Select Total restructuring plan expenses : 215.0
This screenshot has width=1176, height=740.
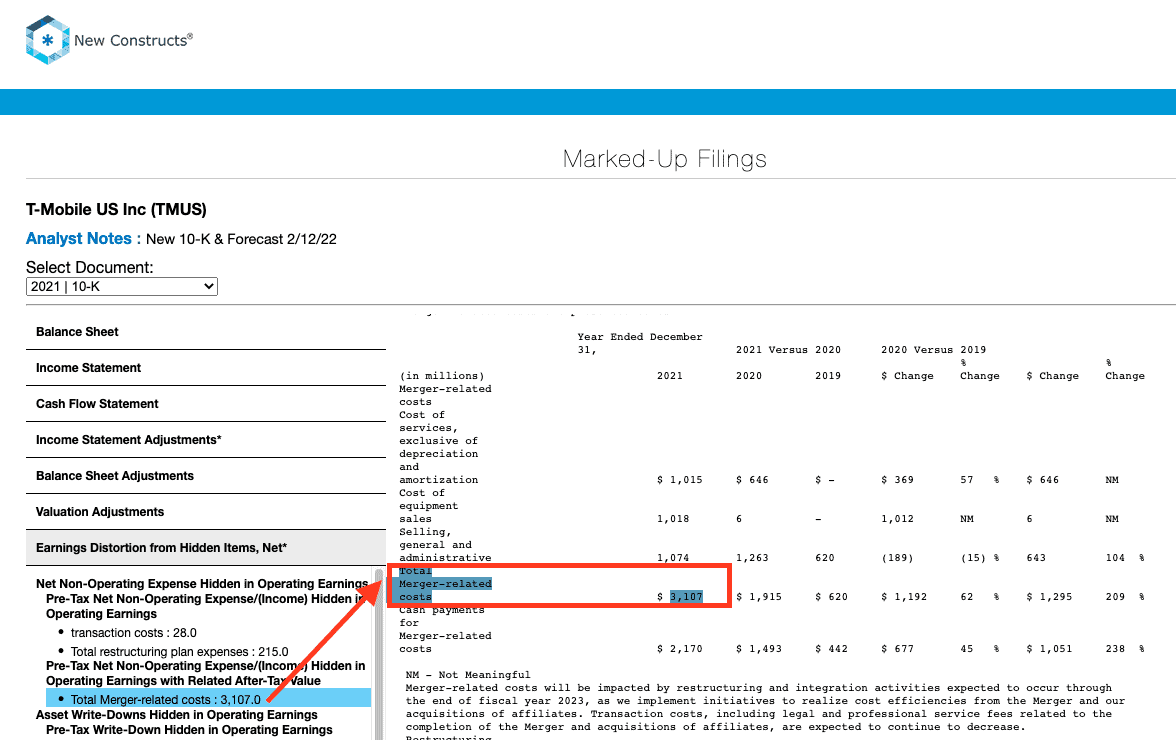(x=179, y=652)
